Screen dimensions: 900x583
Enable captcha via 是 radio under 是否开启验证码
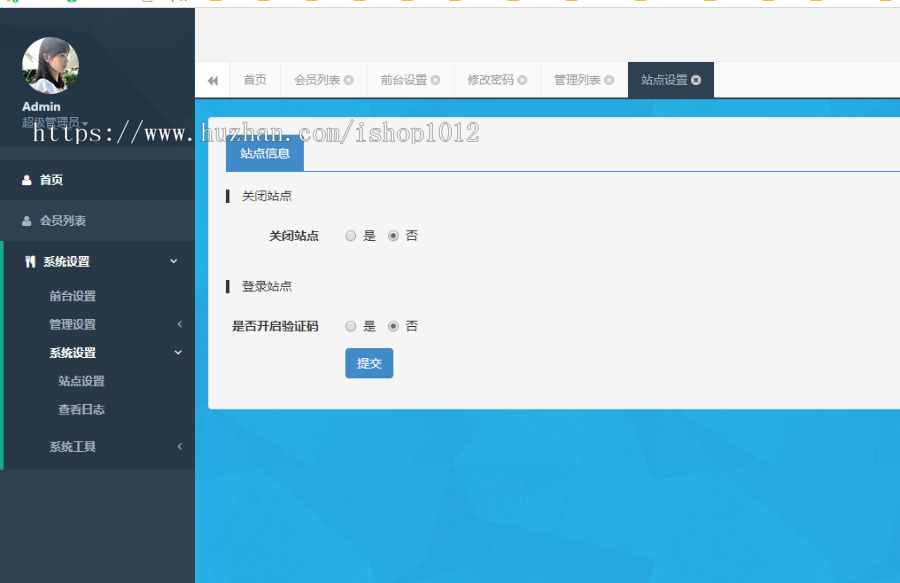351,325
